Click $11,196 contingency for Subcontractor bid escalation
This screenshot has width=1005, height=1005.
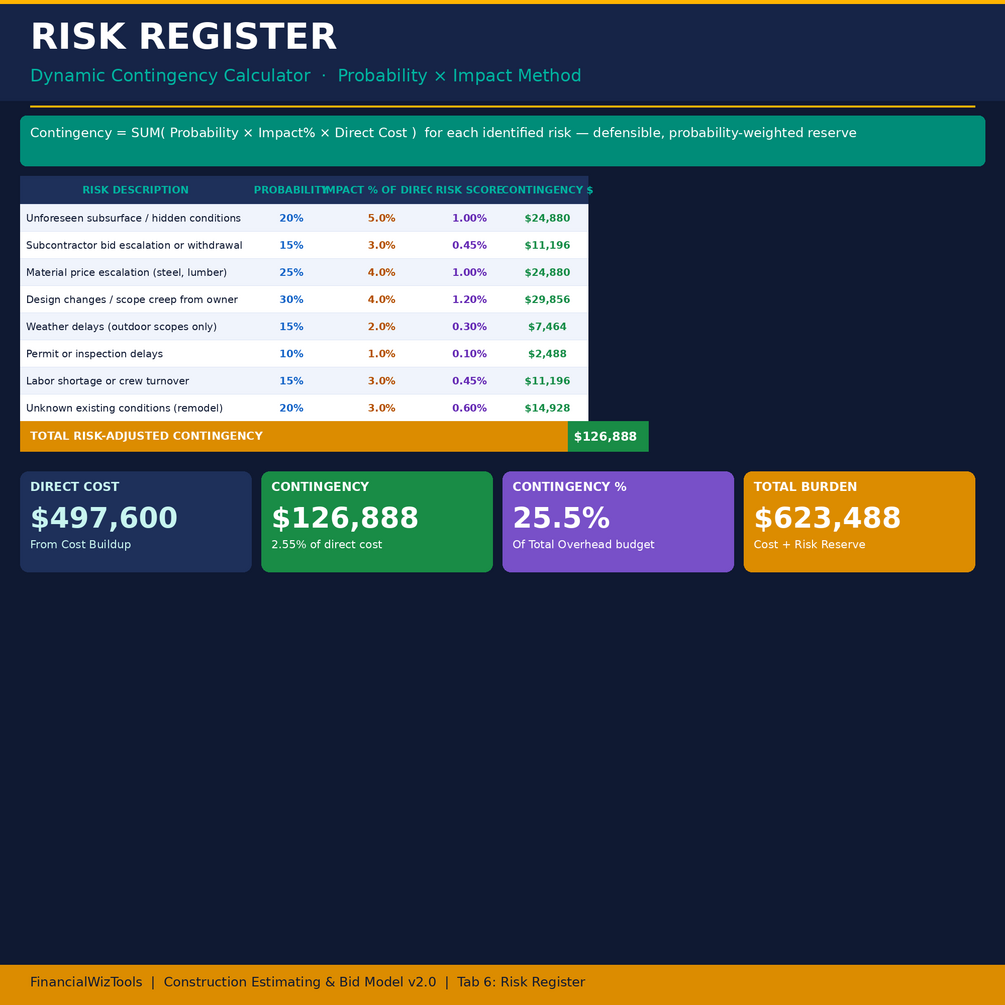coord(547,245)
